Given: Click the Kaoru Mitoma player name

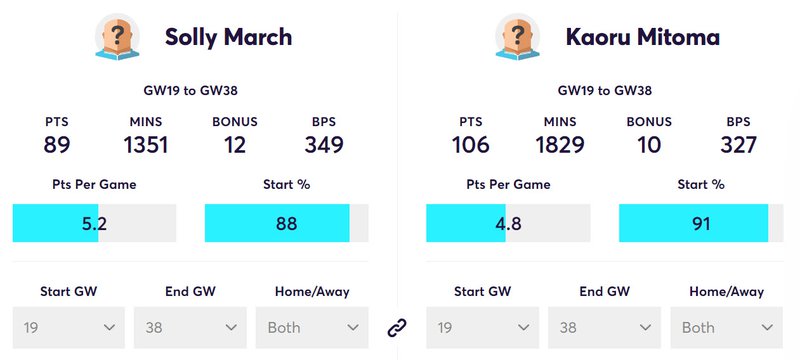Looking at the screenshot, I should point(643,37).
